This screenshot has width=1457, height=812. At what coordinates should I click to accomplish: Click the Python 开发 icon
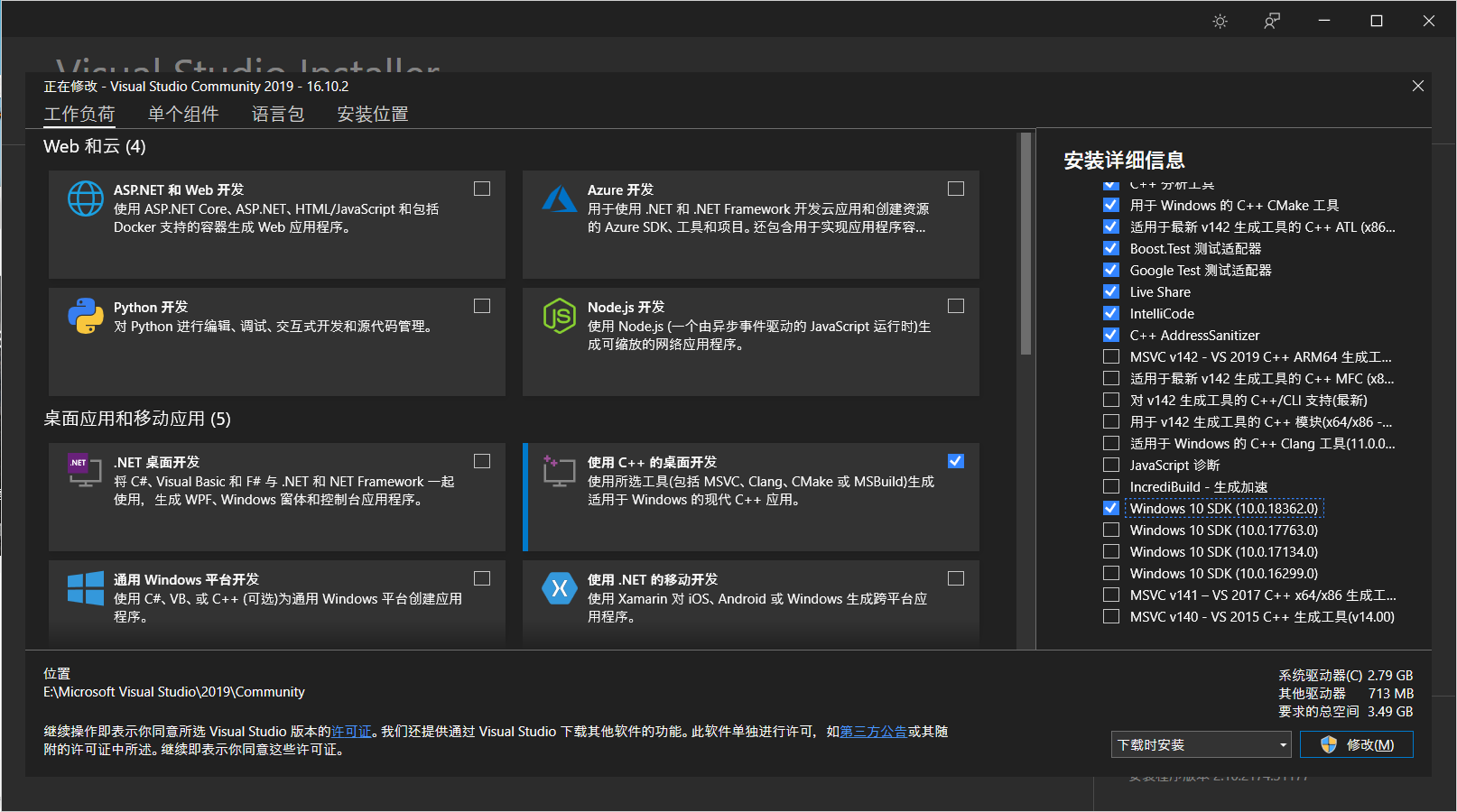pyautogui.click(x=85, y=316)
